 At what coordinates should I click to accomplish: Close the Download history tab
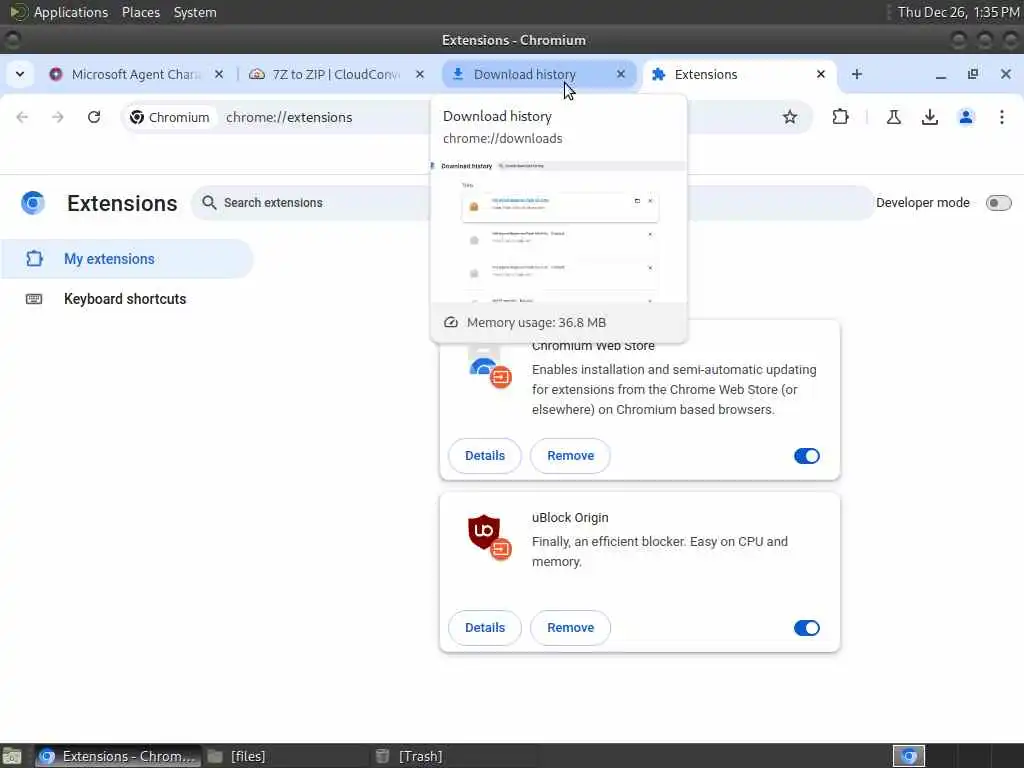[621, 74]
